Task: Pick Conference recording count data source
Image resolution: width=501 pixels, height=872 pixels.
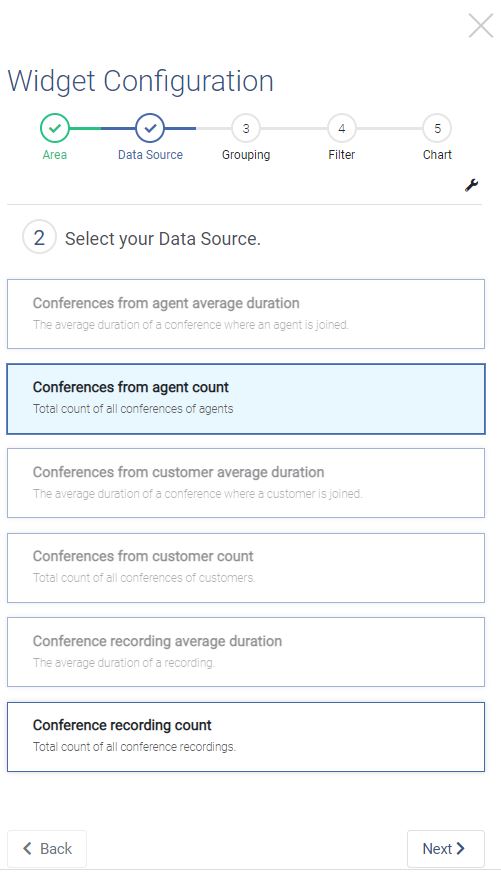Action: click(246, 737)
